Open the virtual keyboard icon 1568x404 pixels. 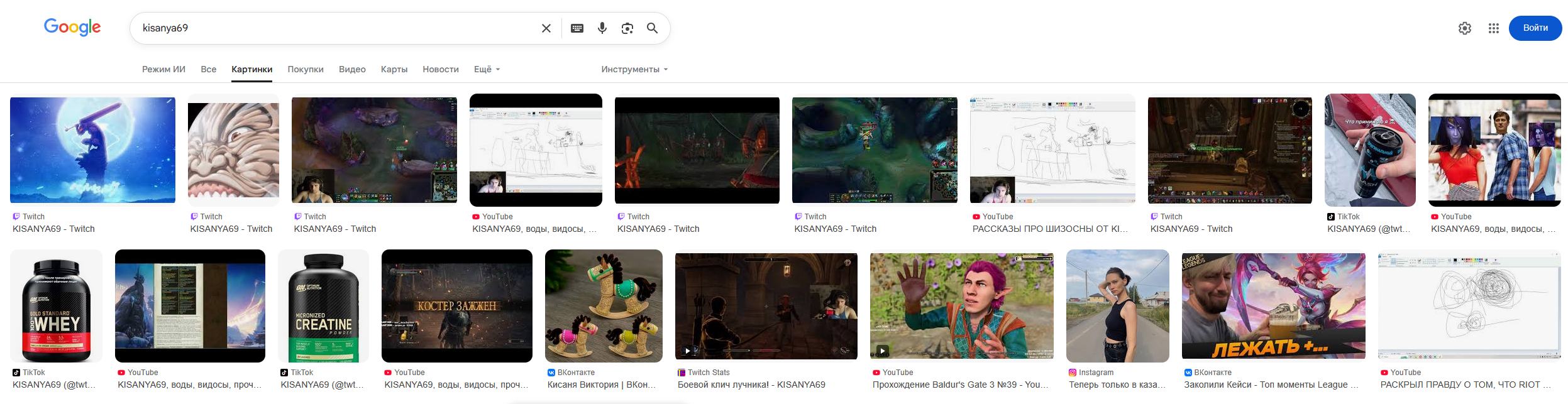577,28
